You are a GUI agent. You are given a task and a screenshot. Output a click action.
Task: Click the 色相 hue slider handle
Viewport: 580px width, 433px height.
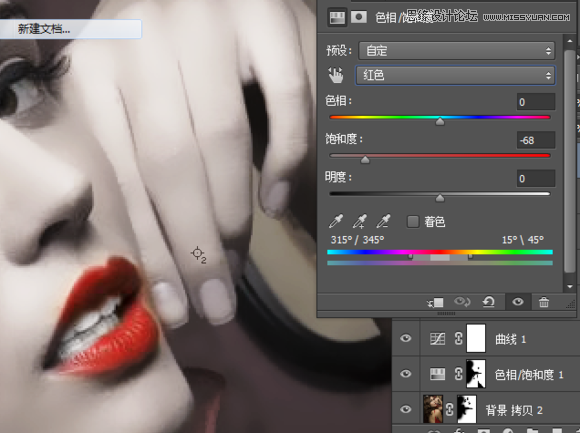440,121
